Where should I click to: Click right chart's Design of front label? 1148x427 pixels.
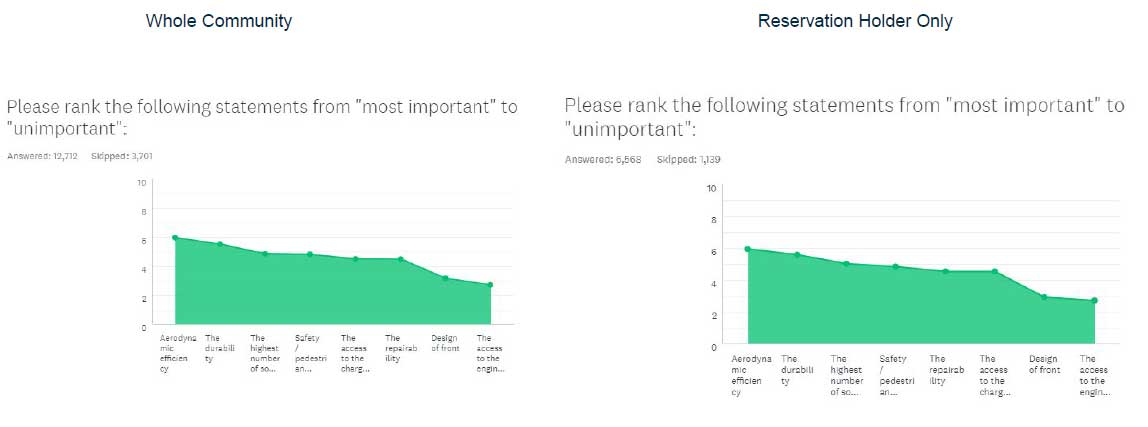point(1045,365)
